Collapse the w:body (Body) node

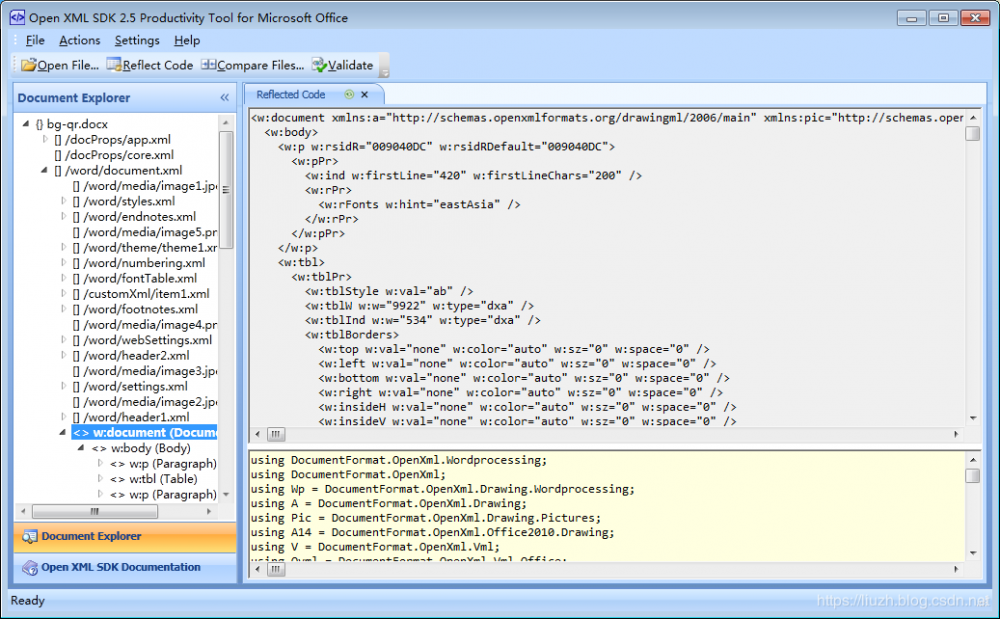(81, 448)
